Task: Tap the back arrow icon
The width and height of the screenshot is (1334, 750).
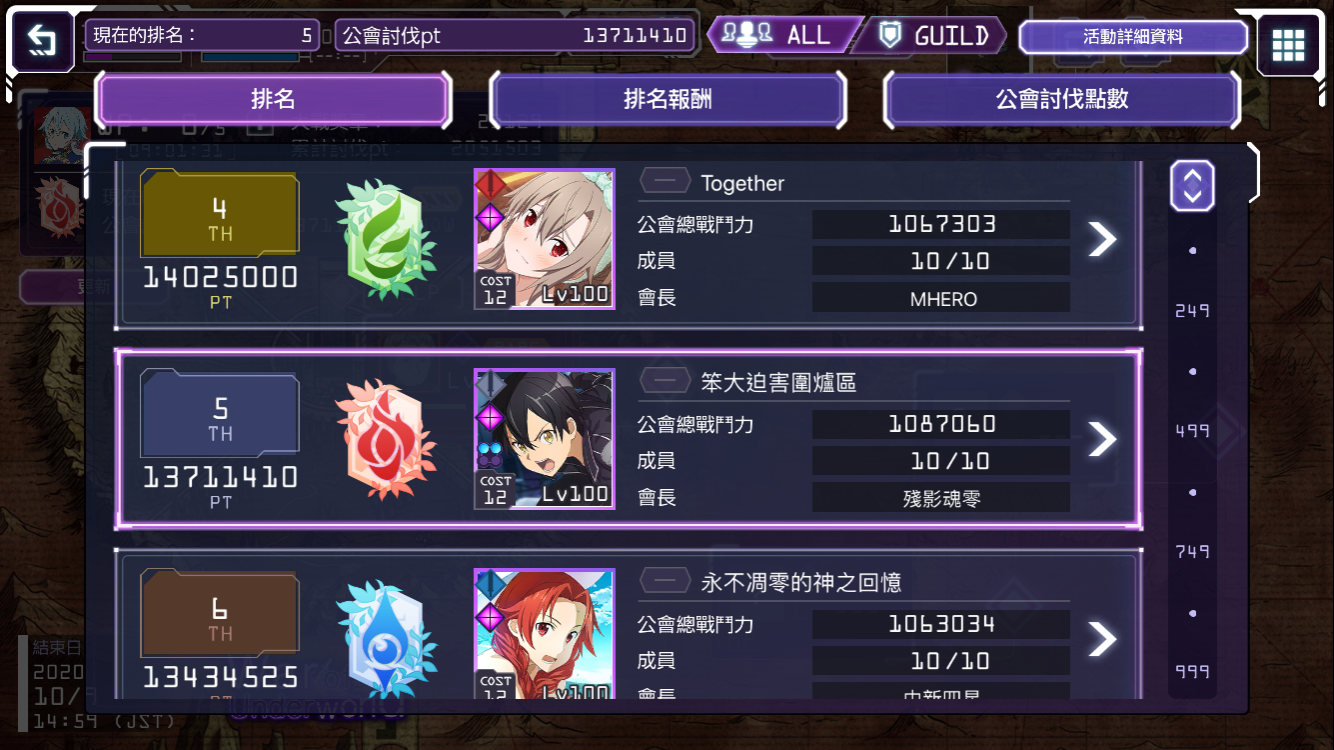Action: 43,41
